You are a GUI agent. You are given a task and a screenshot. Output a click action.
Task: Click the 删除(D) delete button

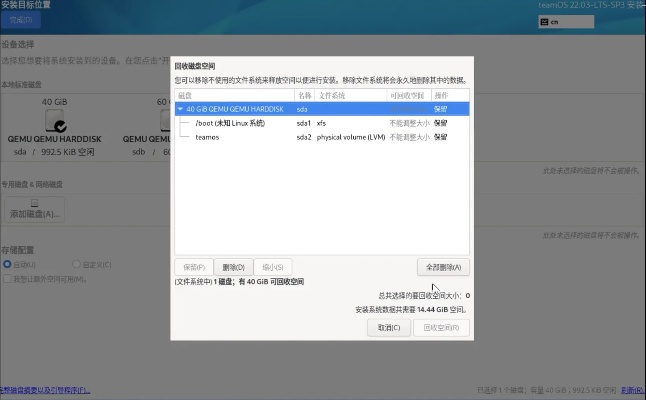point(234,267)
